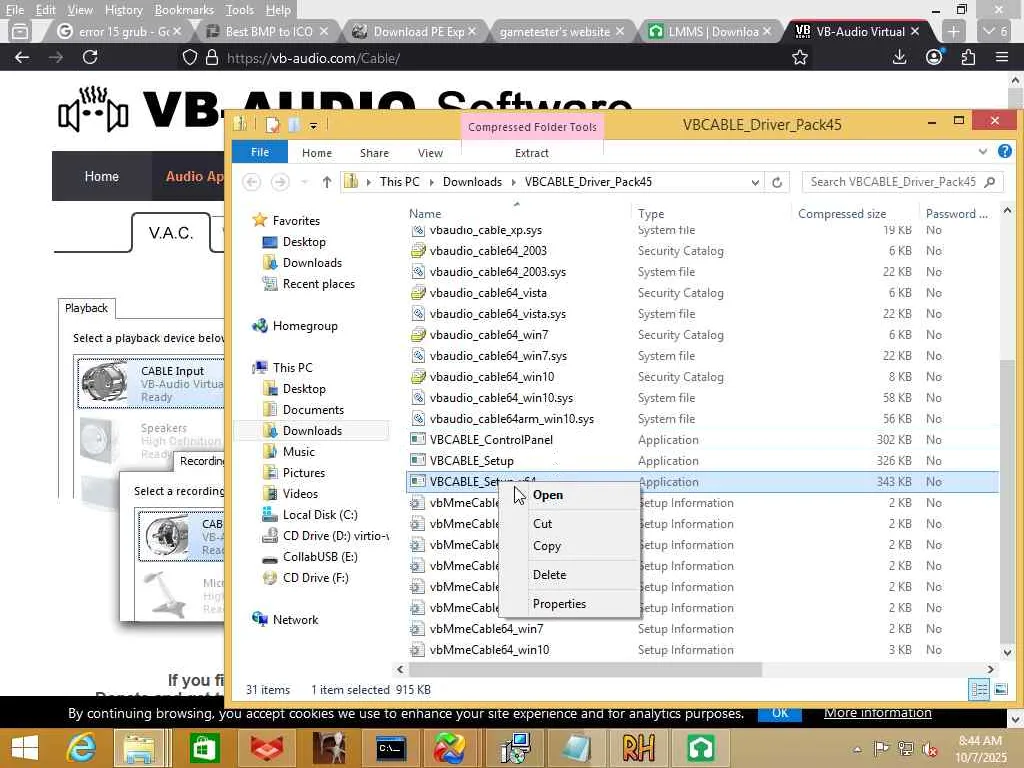This screenshot has height=768, width=1024.
Task: Select the vbaudio_cable64_win10.sys file
Action: [501, 398]
